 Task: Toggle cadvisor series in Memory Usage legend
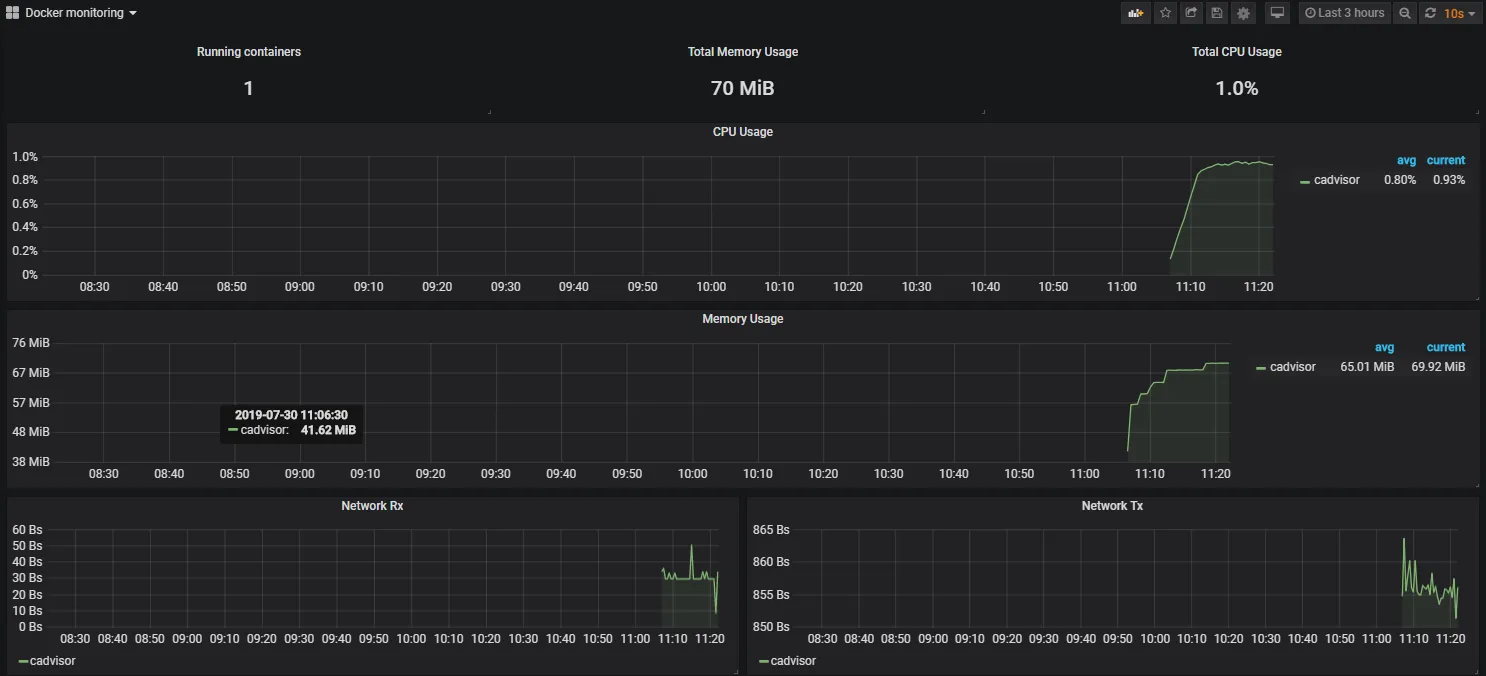(x=1292, y=367)
